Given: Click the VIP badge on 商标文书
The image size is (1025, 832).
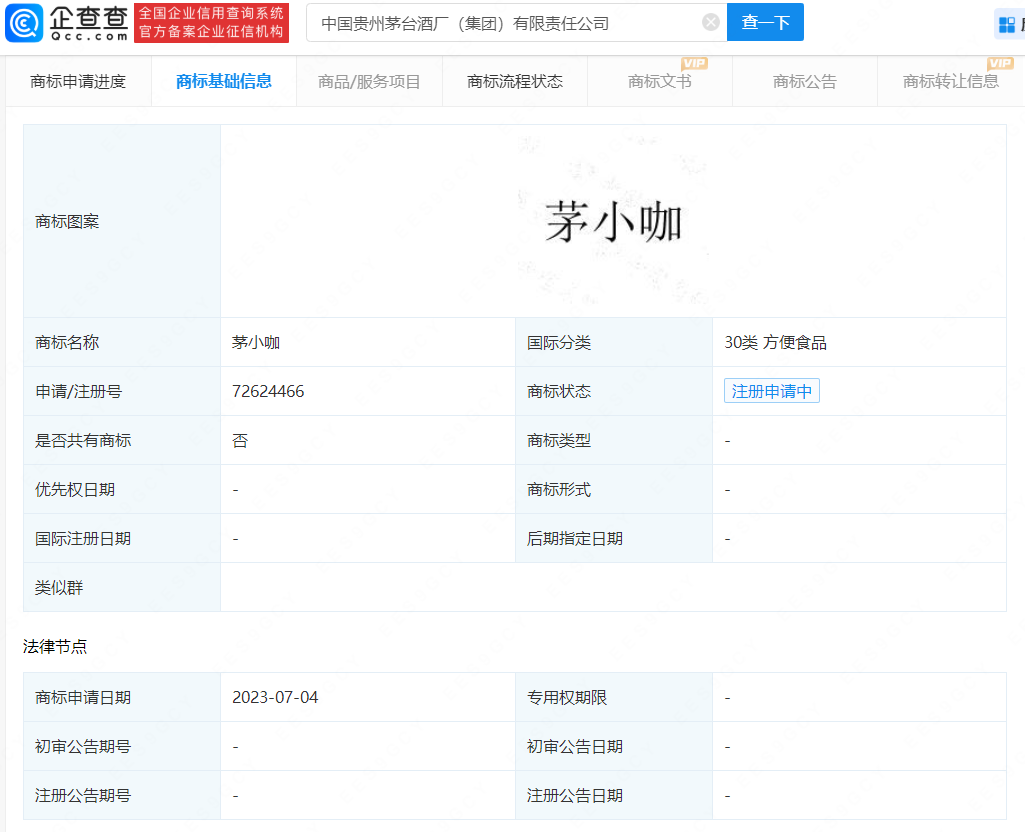Looking at the screenshot, I should pyautogui.click(x=694, y=63).
